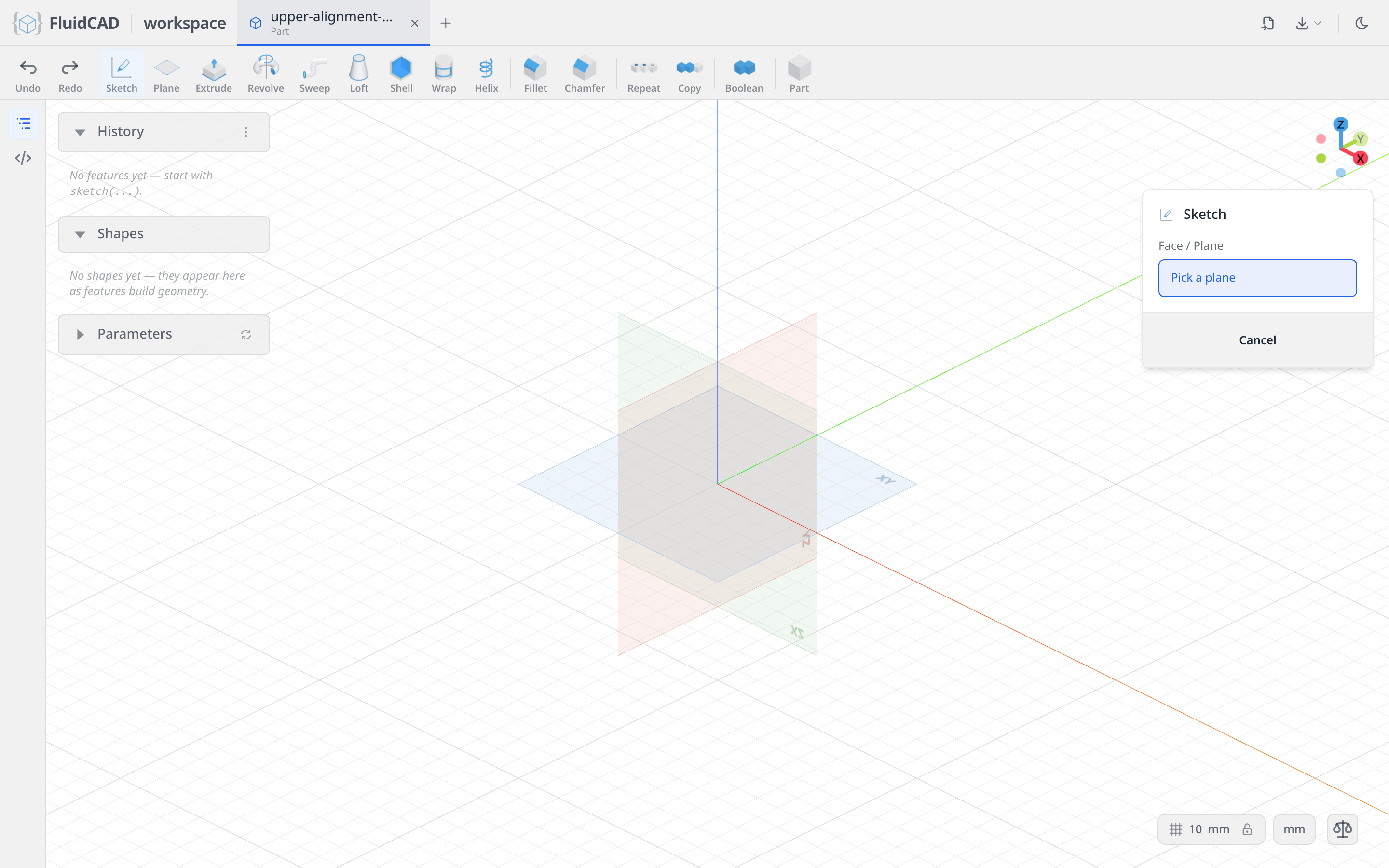
Task: Select the Wrap tool
Action: coord(444,75)
